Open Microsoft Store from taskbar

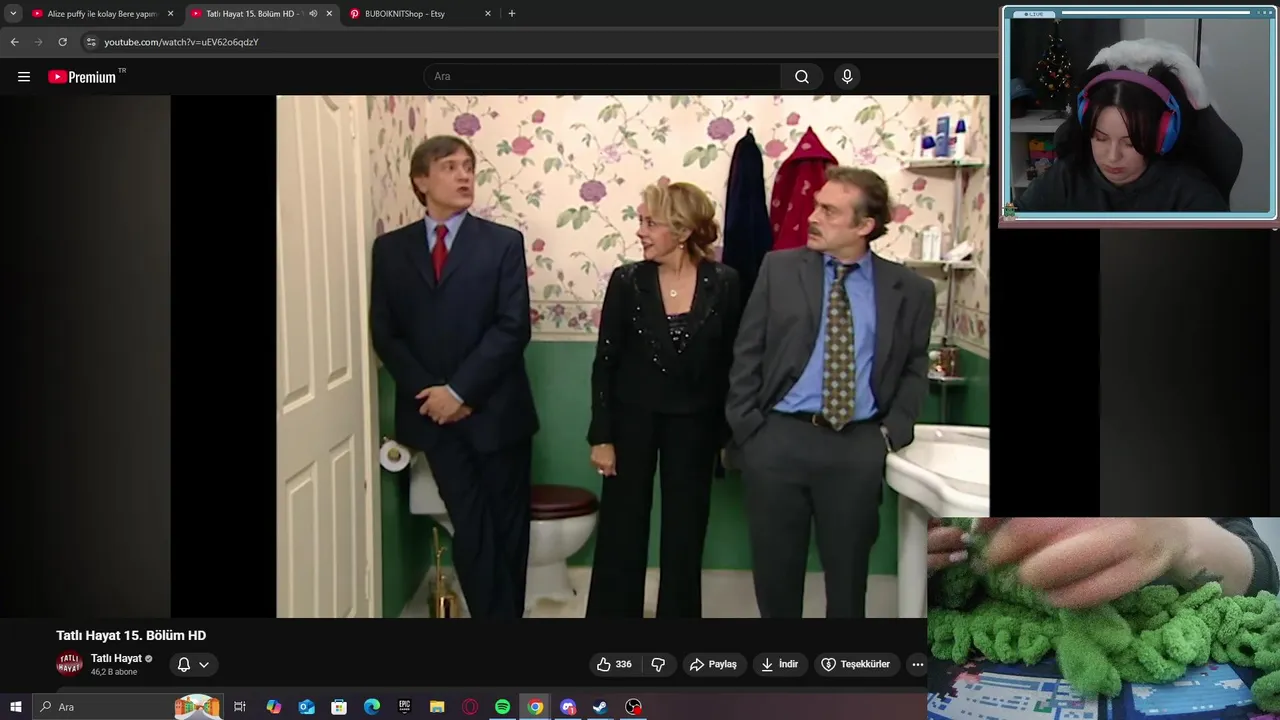[339, 707]
